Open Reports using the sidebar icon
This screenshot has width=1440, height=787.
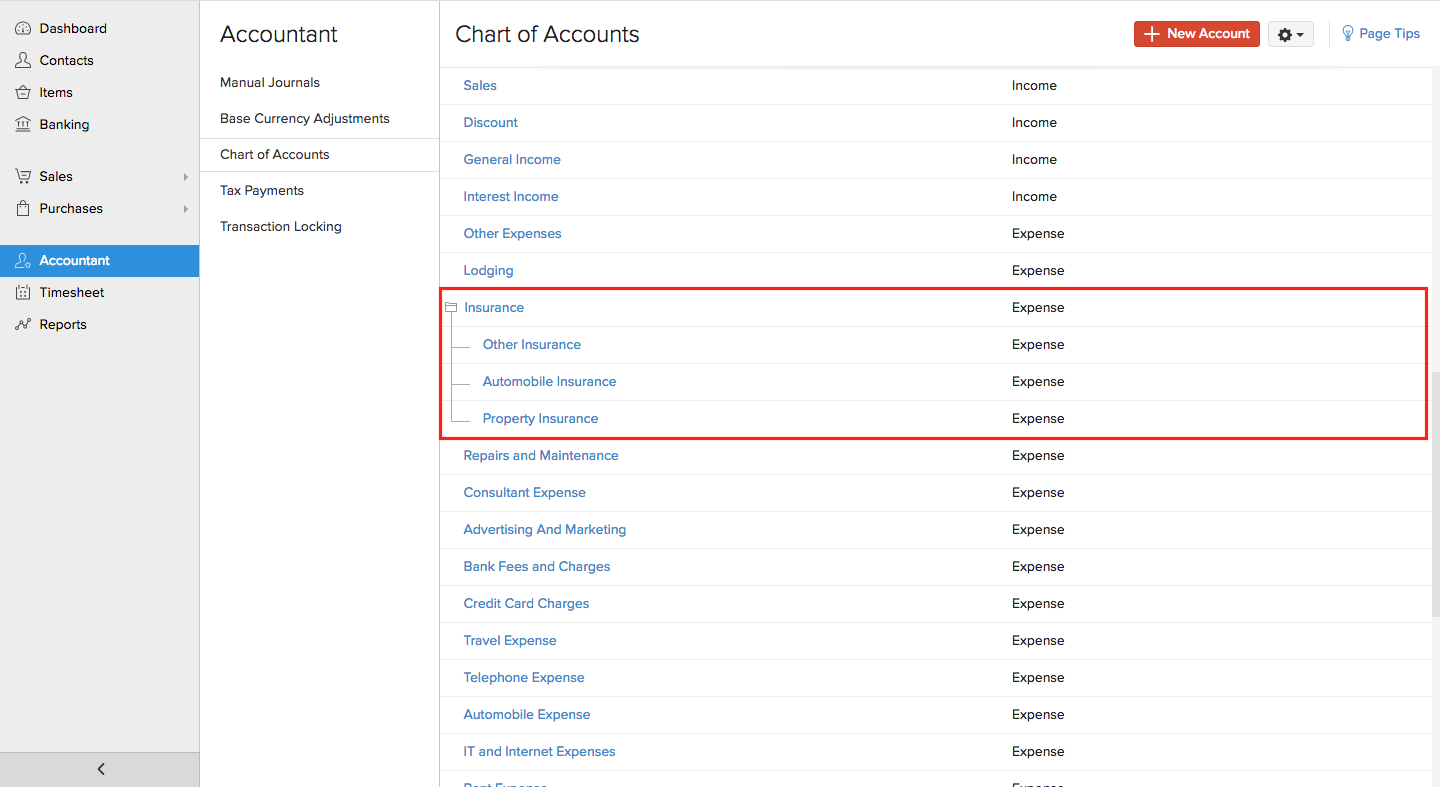click(x=22, y=324)
